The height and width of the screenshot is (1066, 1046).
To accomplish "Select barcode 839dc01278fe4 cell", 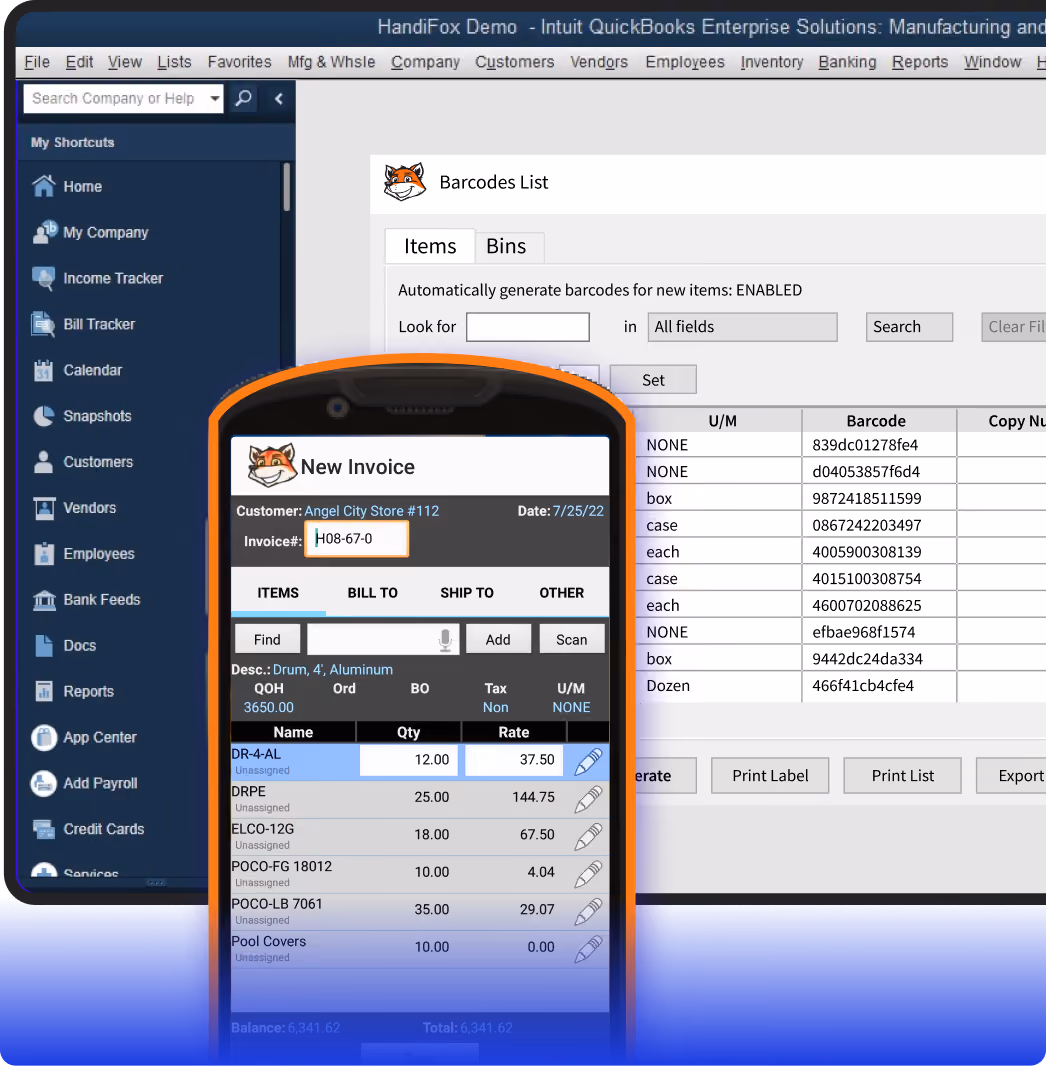I will point(878,445).
